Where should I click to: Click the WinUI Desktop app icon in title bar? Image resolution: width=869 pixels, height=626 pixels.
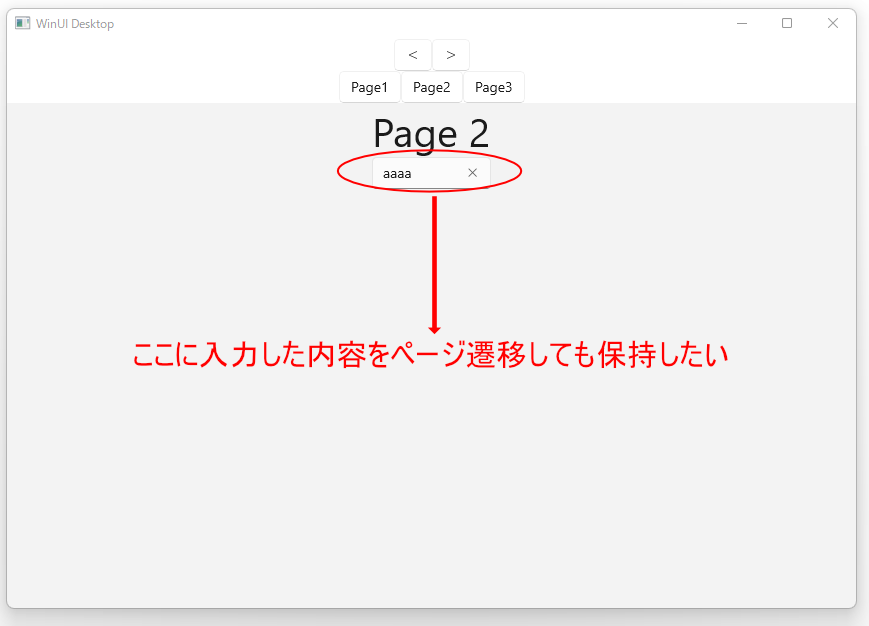22,23
